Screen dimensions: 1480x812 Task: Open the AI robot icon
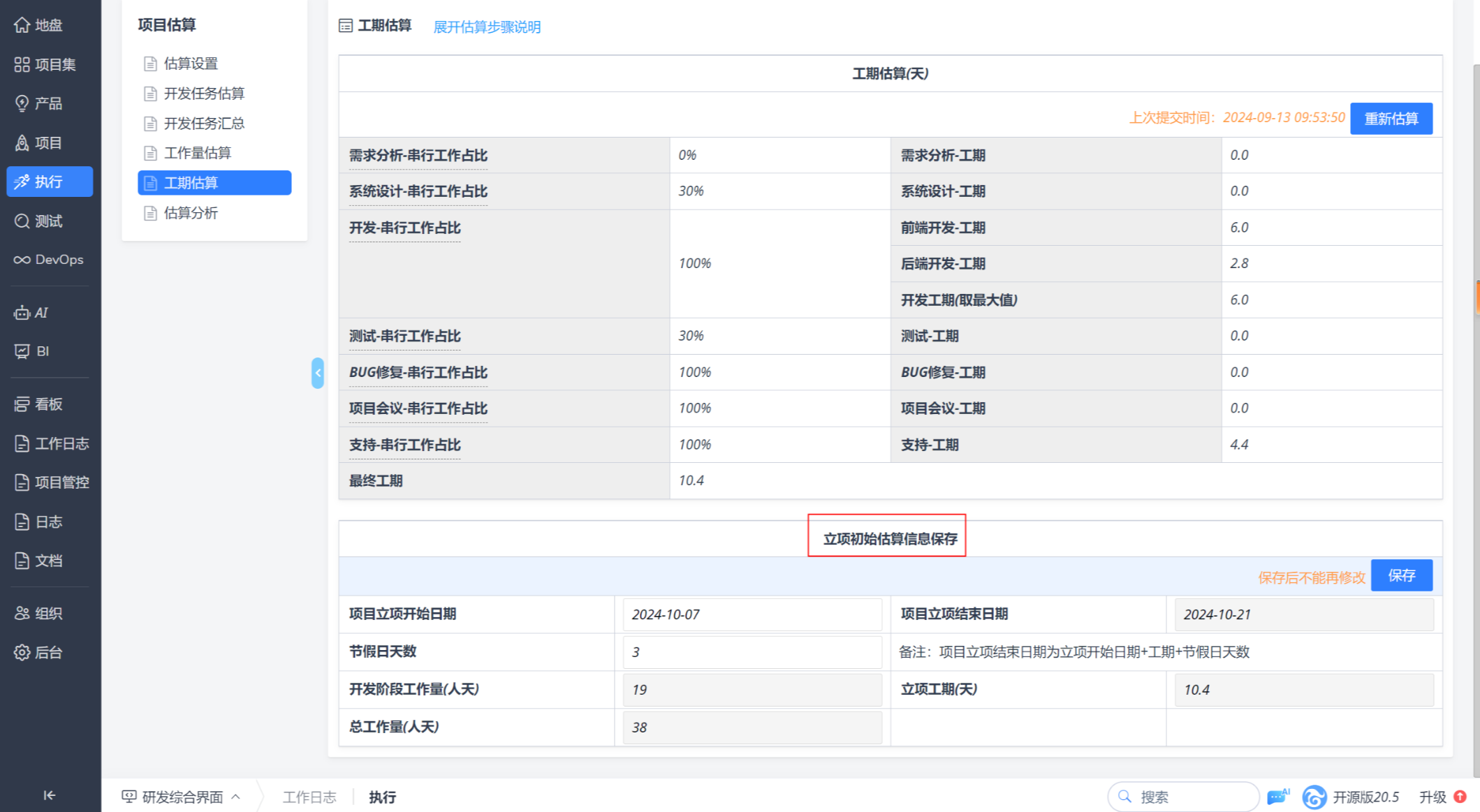pos(22,313)
